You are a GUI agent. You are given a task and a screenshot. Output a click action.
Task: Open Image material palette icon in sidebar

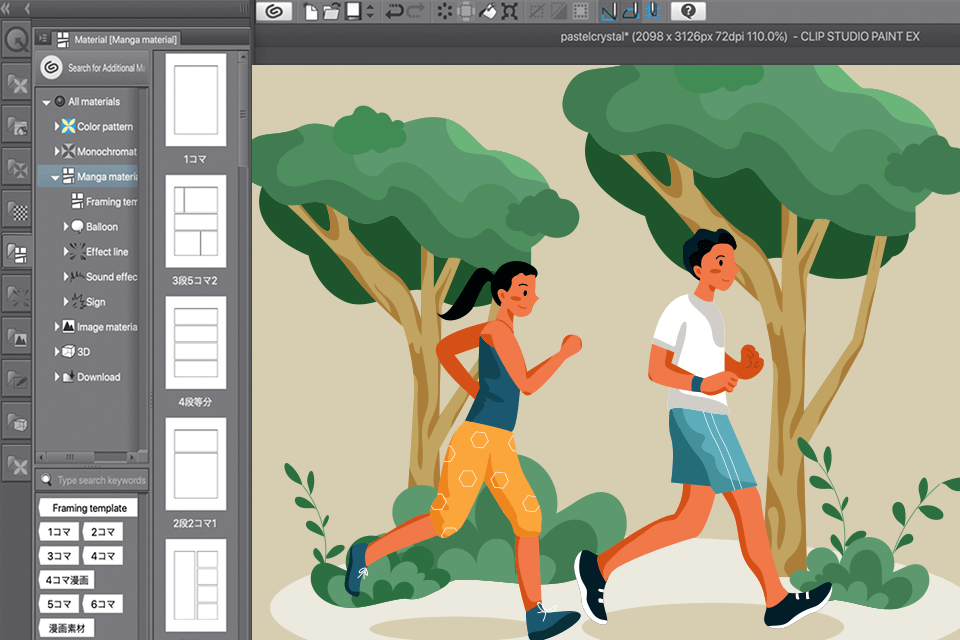(x=17, y=337)
